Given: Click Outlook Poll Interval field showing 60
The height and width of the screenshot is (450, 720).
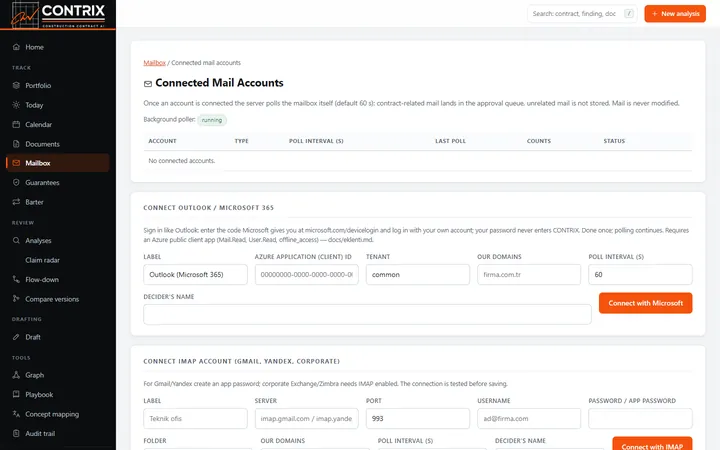Looking at the screenshot, I should (x=641, y=275).
